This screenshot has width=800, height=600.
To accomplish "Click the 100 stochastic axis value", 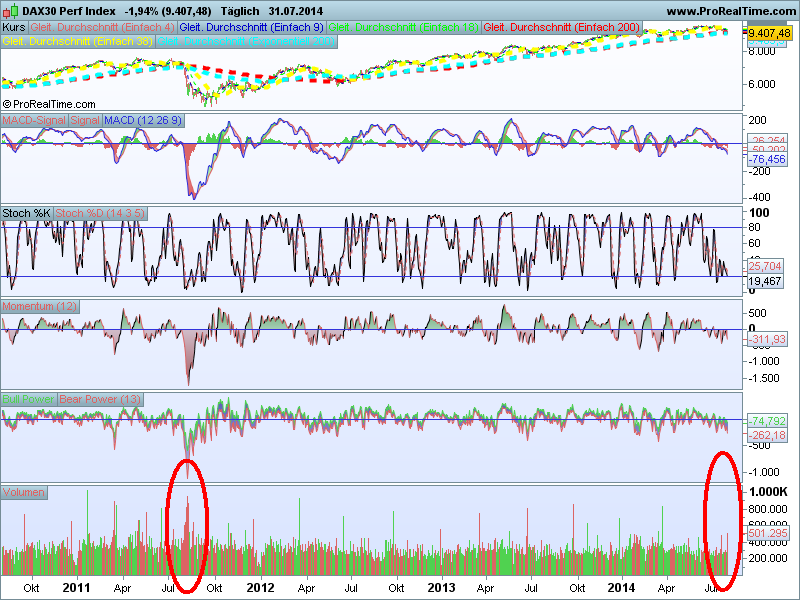I will tap(759, 213).
